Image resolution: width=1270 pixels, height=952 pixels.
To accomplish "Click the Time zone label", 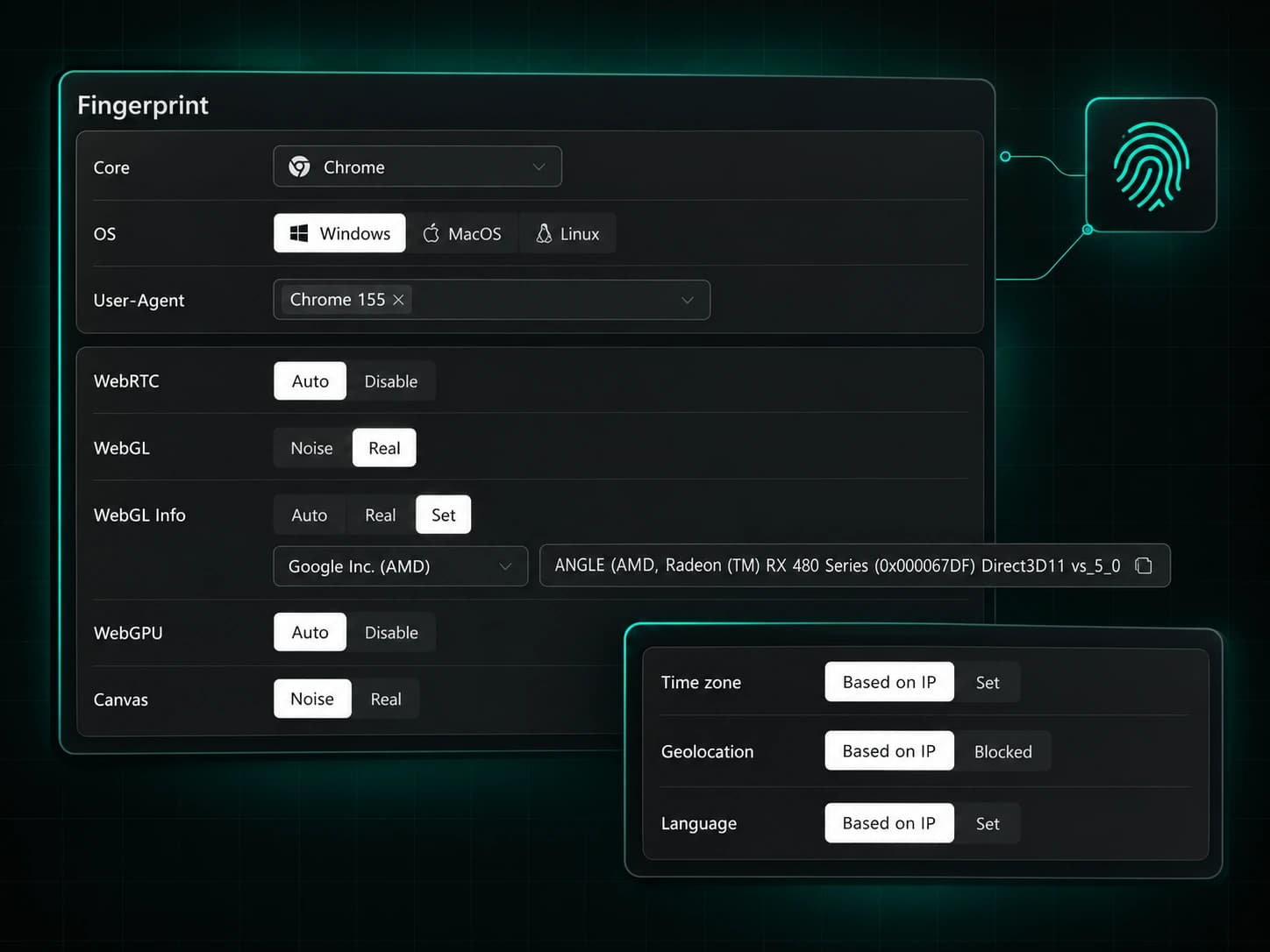I will [701, 682].
